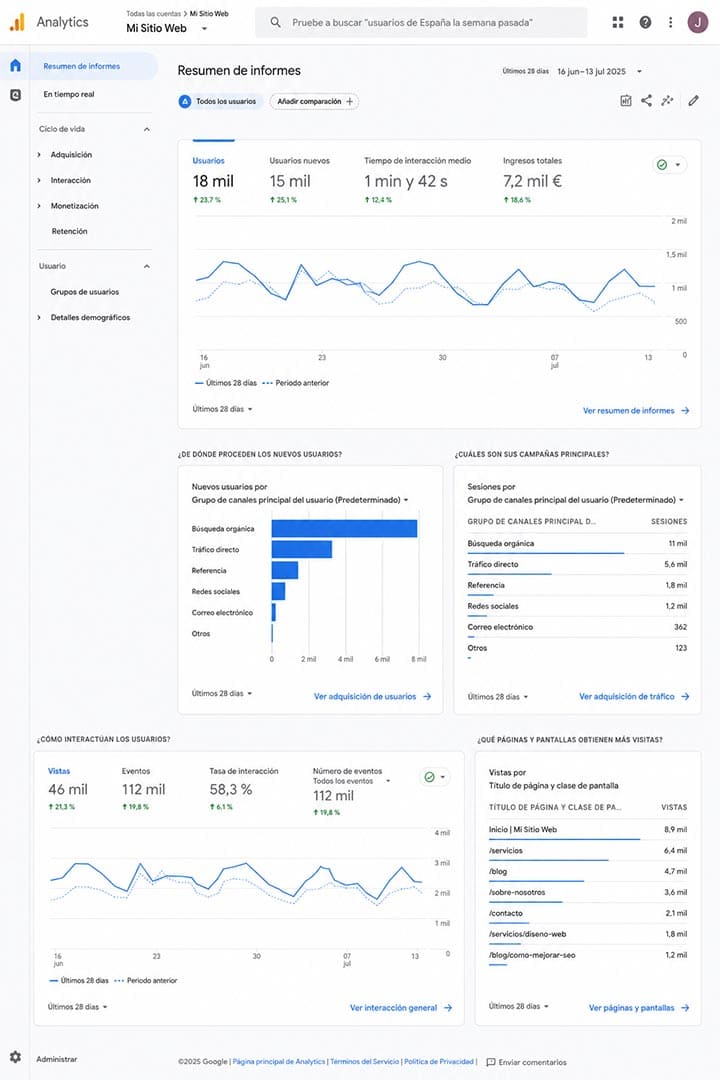Viewport: 720px width, 1080px height.
Task: Click the share report icon
Action: 646,101
